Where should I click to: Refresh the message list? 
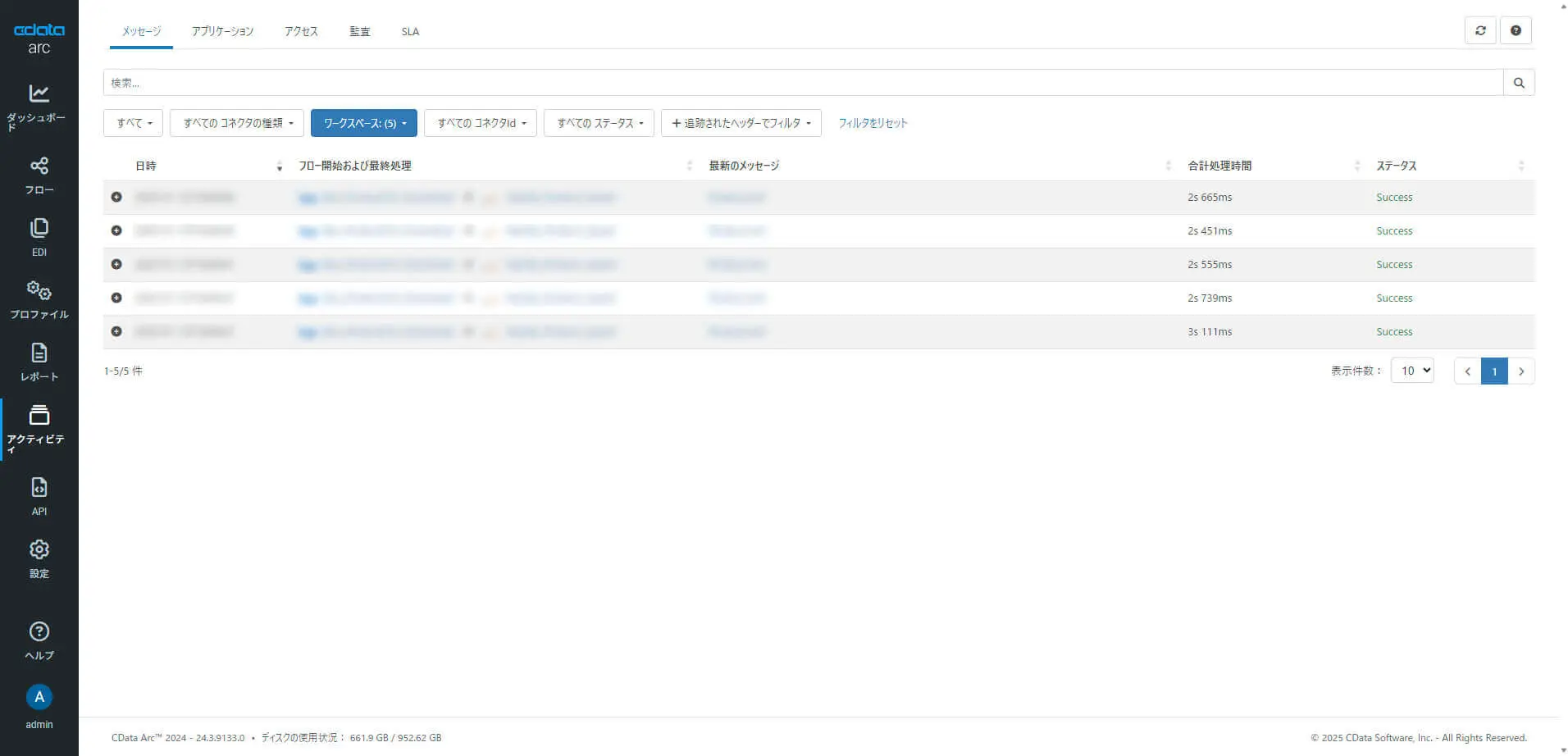[x=1480, y=30]
